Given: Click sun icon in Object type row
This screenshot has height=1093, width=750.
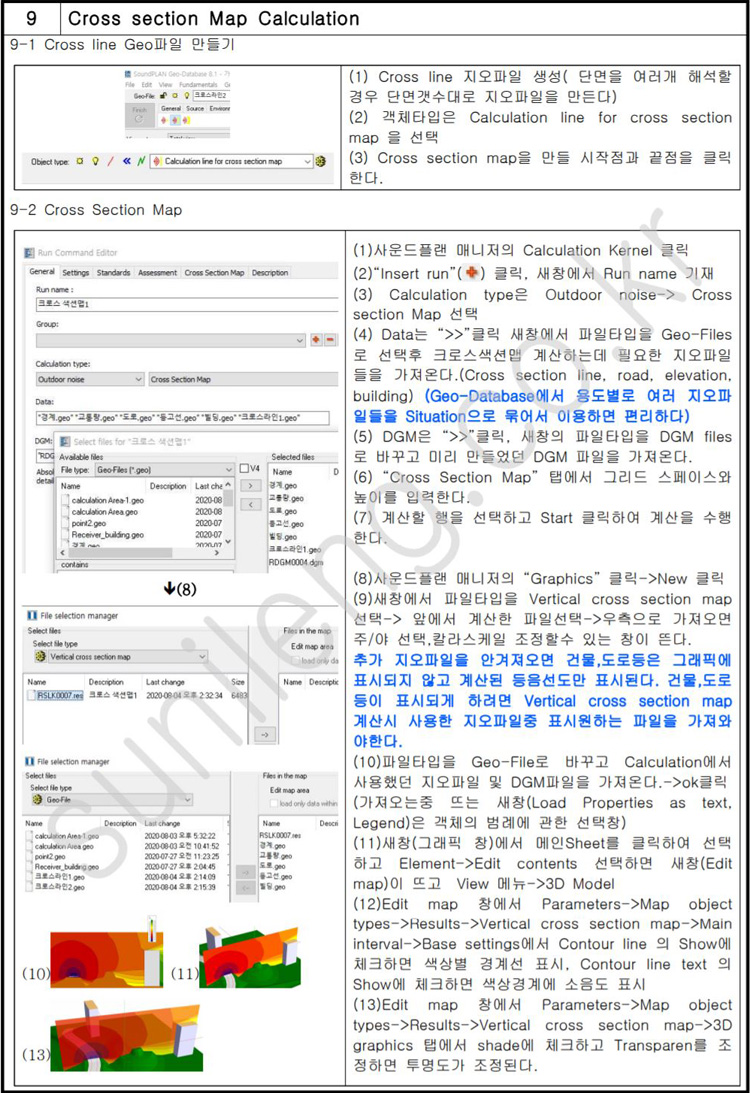Looking at the screenshot, I should (x=79, y=161).
